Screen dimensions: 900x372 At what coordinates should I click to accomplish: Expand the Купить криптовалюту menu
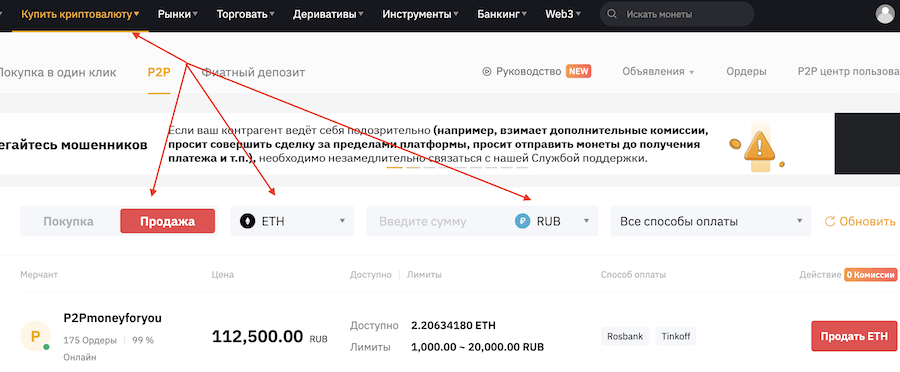pos(80,14)
